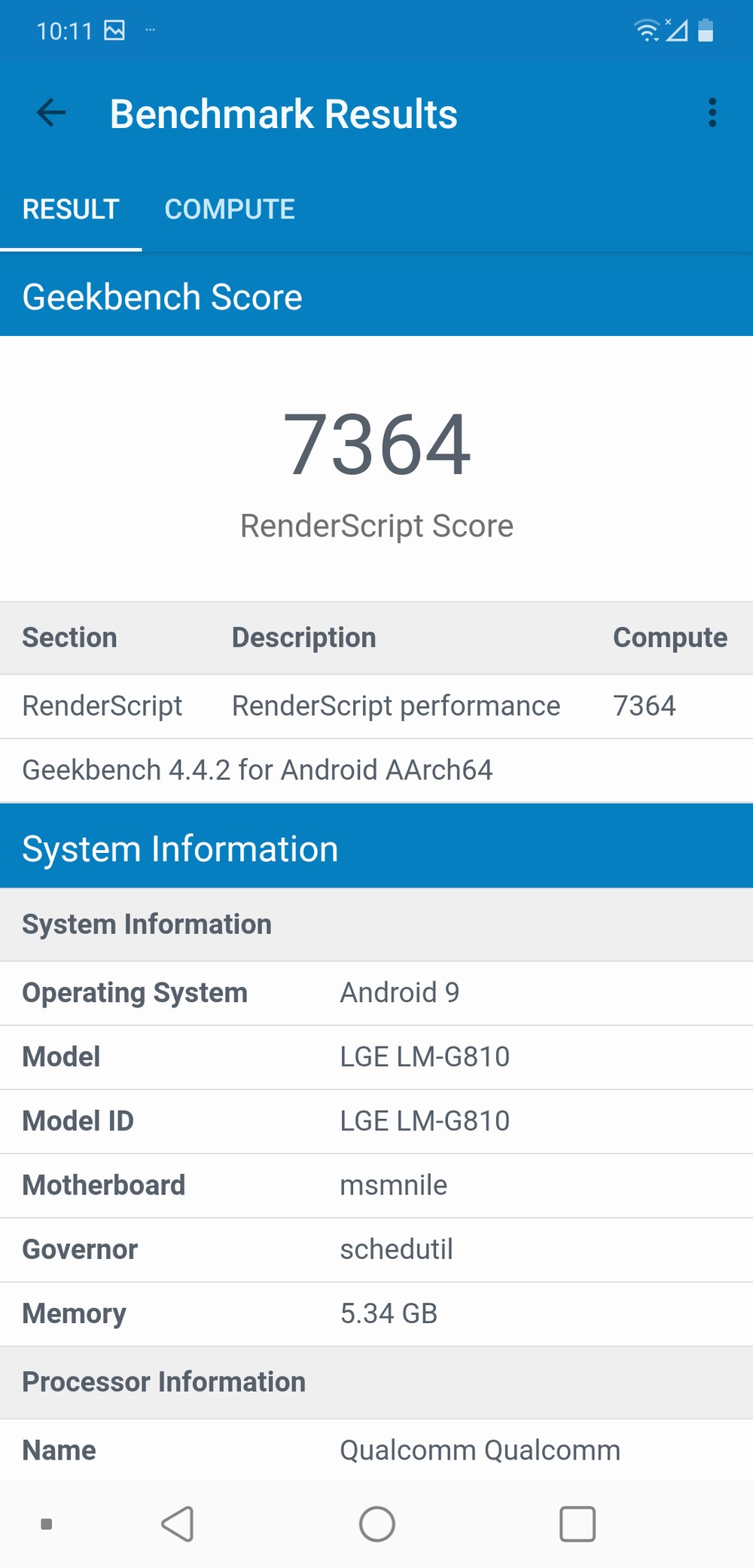Tap the Wi-Fi status icon

[x=646, y=30]
